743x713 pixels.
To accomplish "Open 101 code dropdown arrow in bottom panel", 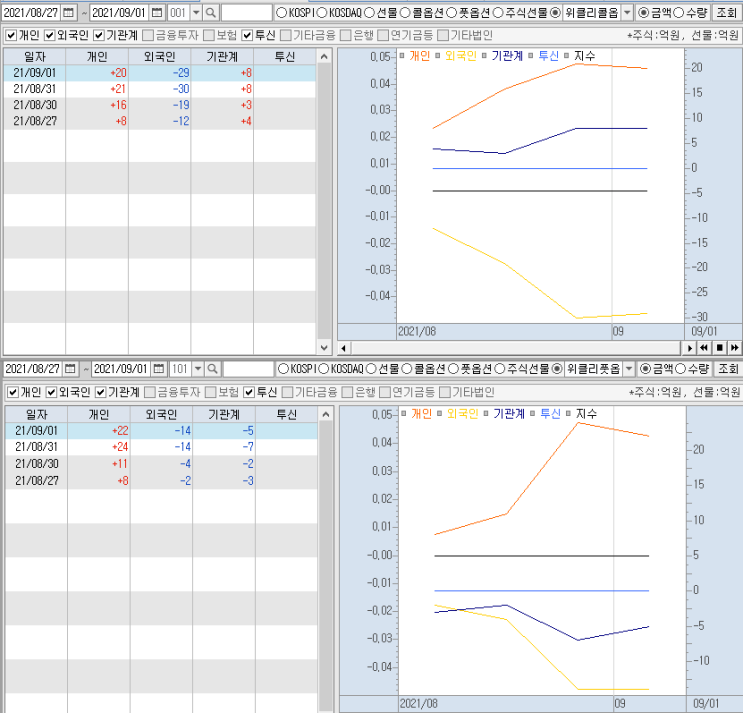I will pos(198,369).
